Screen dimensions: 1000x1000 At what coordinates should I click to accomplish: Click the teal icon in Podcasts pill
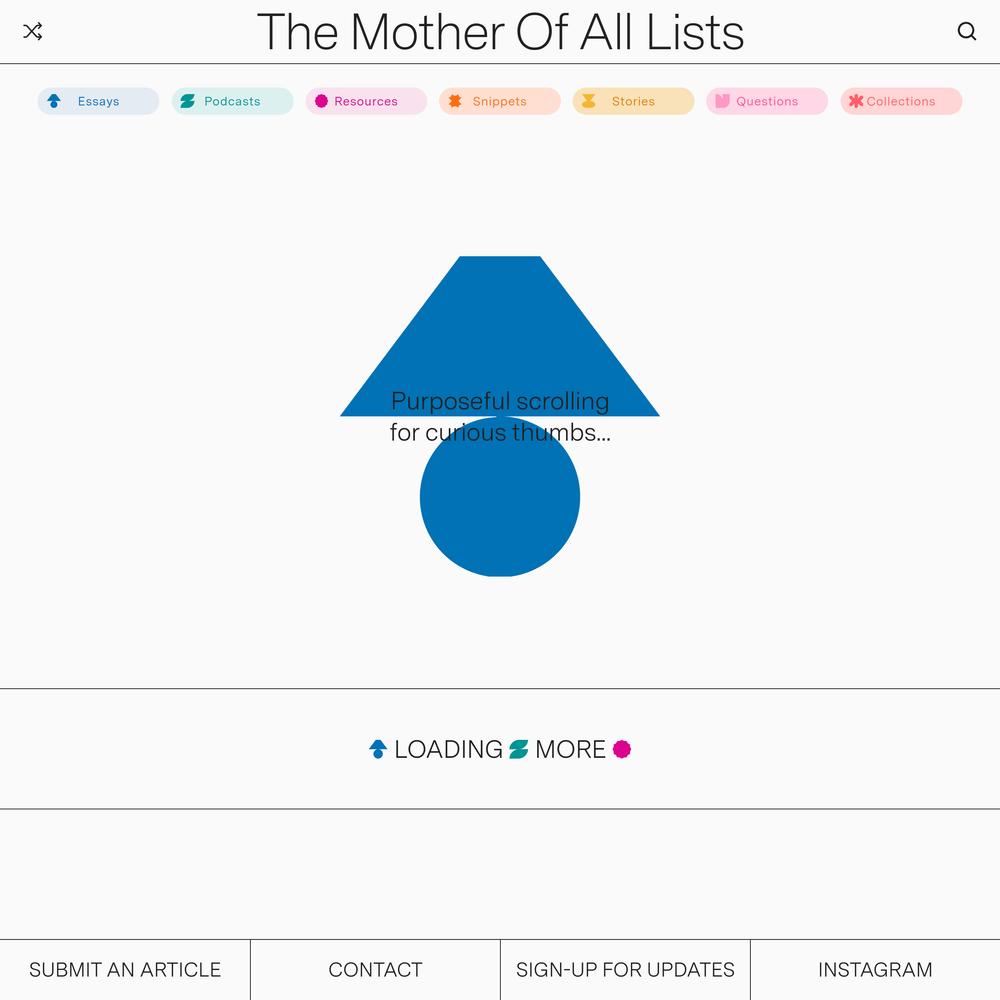tap(188, 101)
